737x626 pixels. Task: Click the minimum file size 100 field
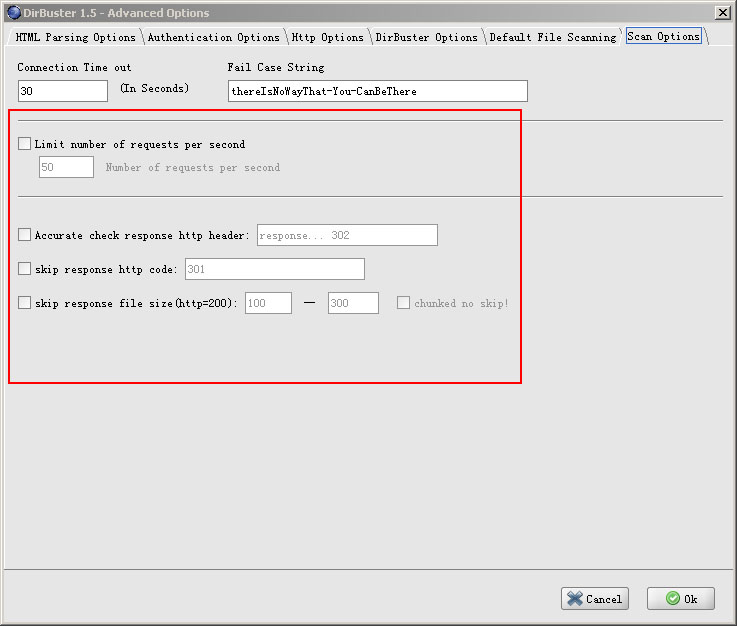268,303
